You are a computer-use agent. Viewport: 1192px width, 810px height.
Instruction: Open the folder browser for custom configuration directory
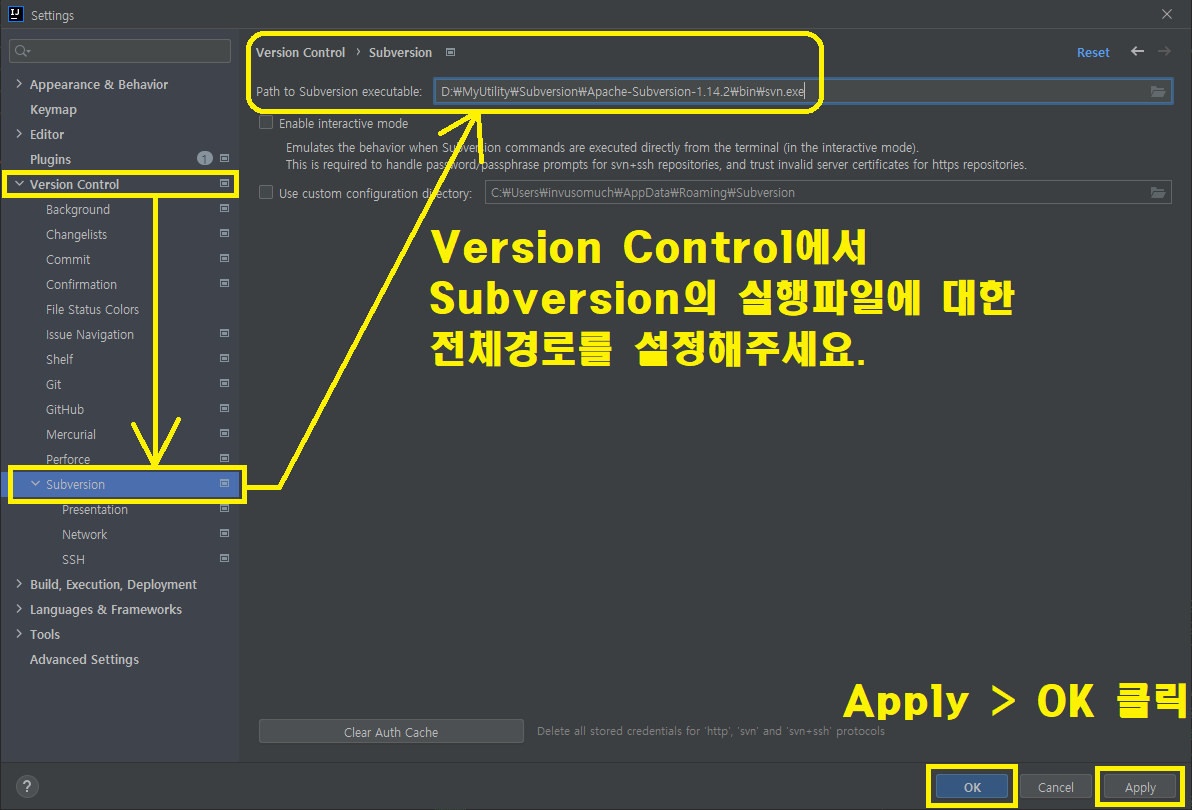(1158, 192)
